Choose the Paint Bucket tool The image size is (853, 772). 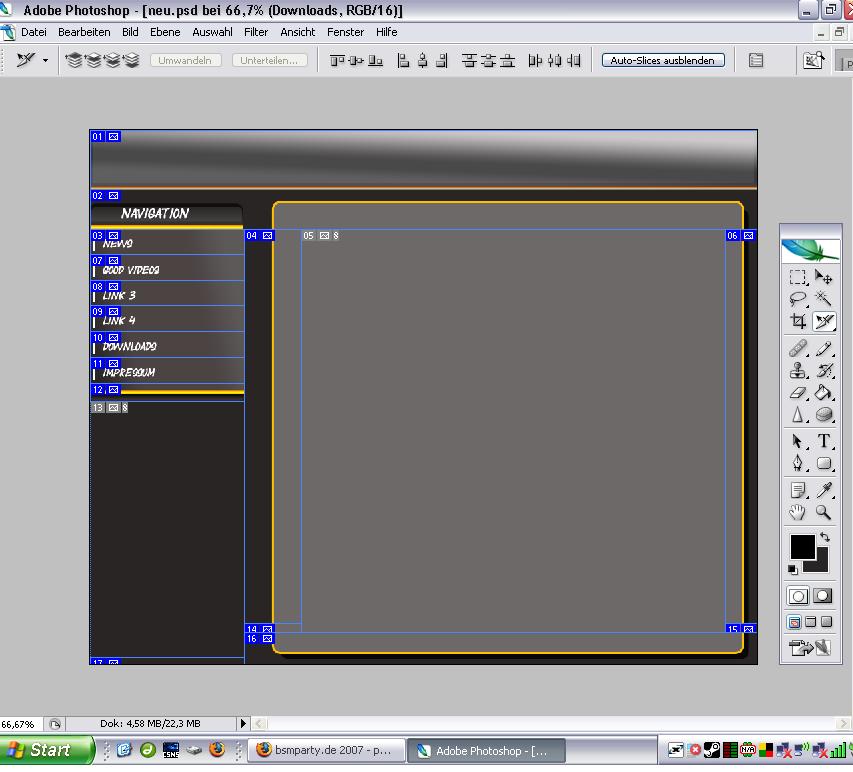click(824, 393)
